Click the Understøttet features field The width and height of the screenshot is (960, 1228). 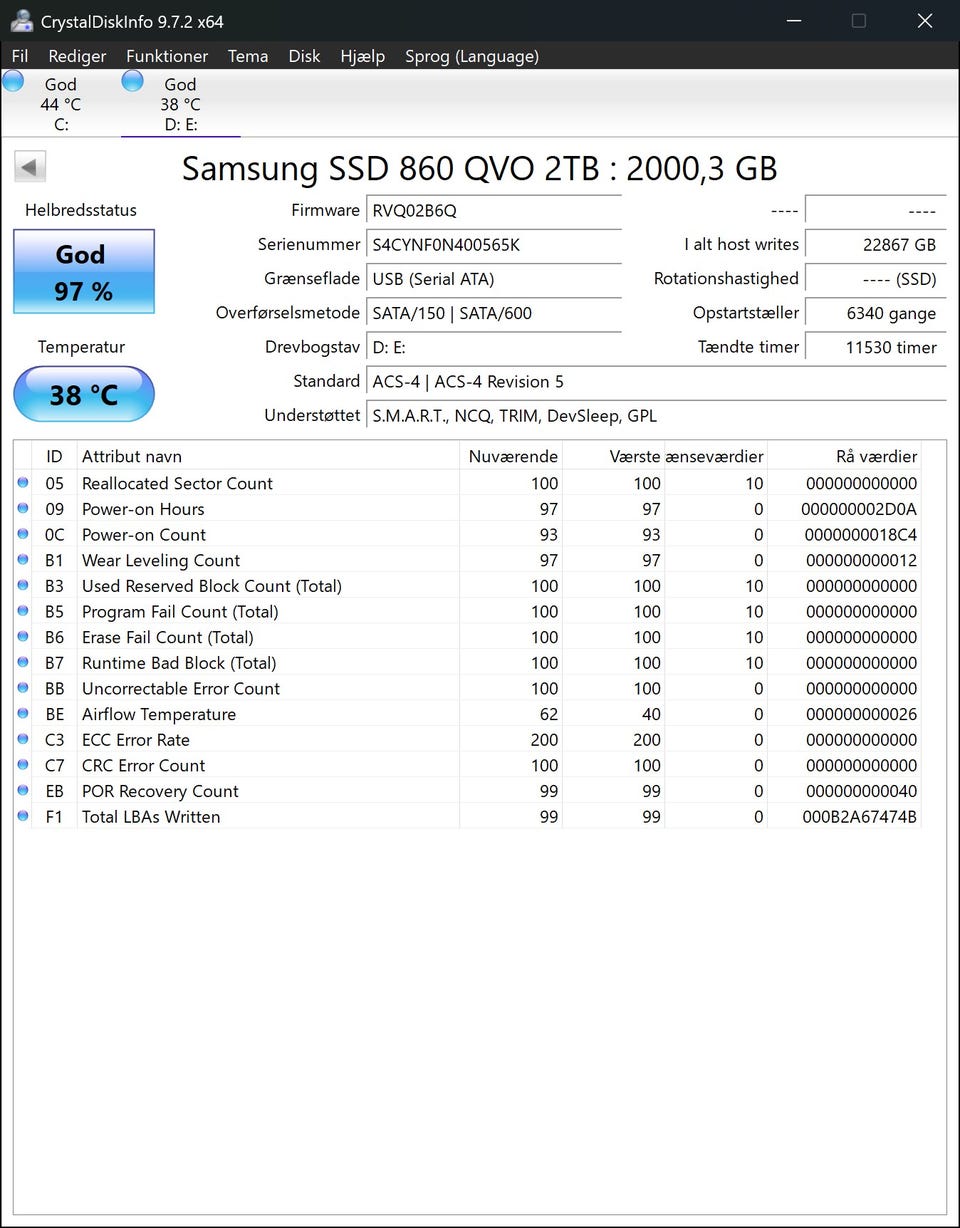[656, 415]
